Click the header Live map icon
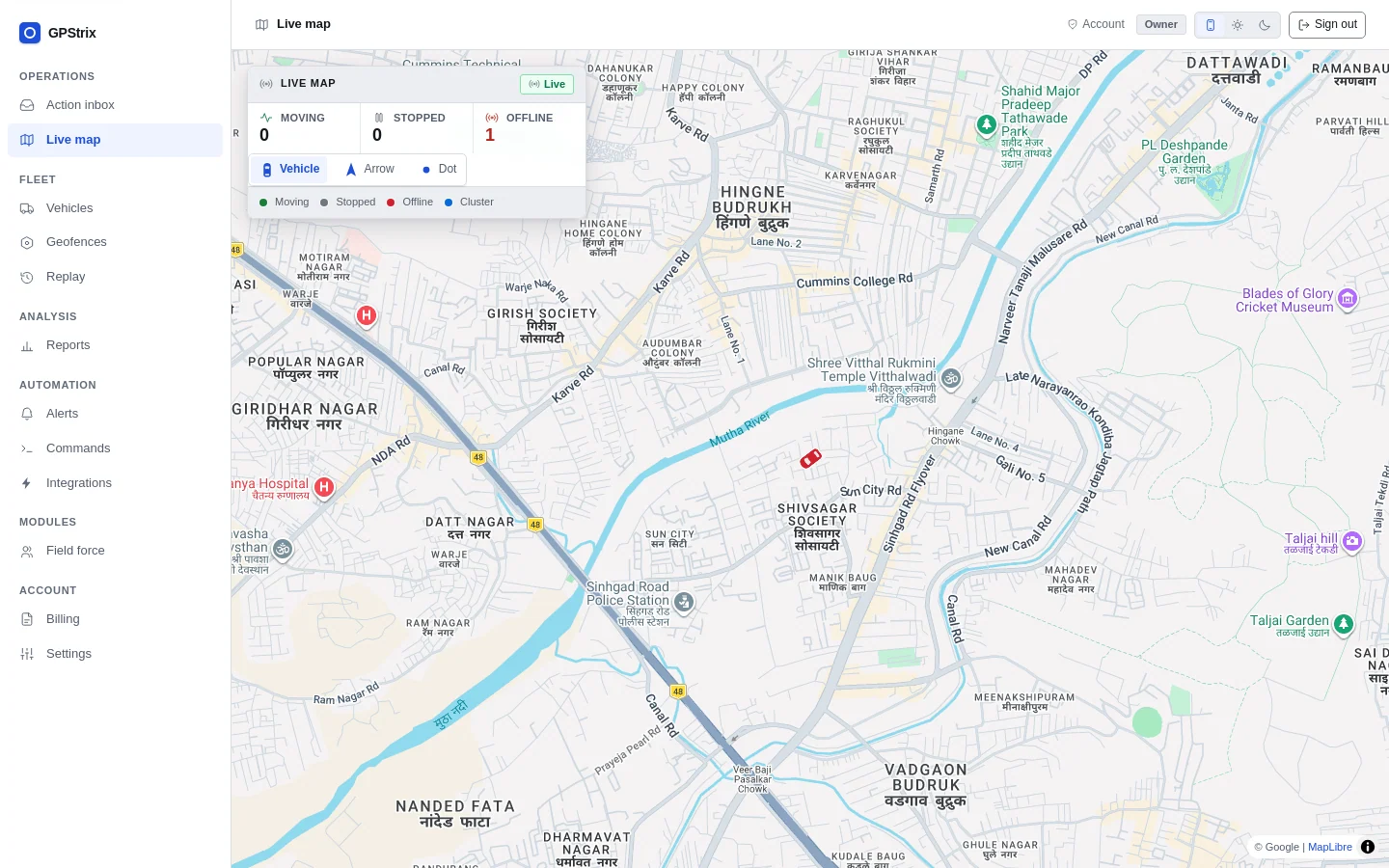Image resolution: width=1389 pixels, height=868 pixels. pos(261,24)
